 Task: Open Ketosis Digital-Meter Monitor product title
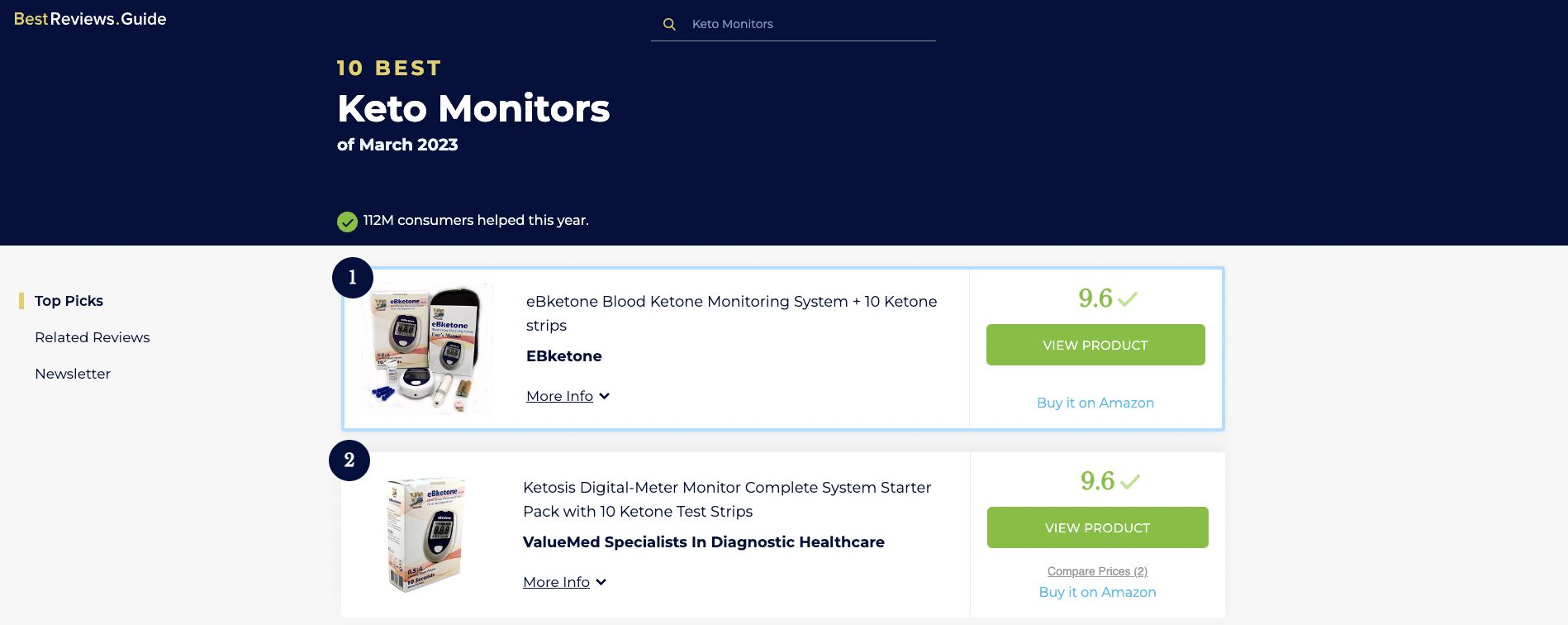coord(727,499)
